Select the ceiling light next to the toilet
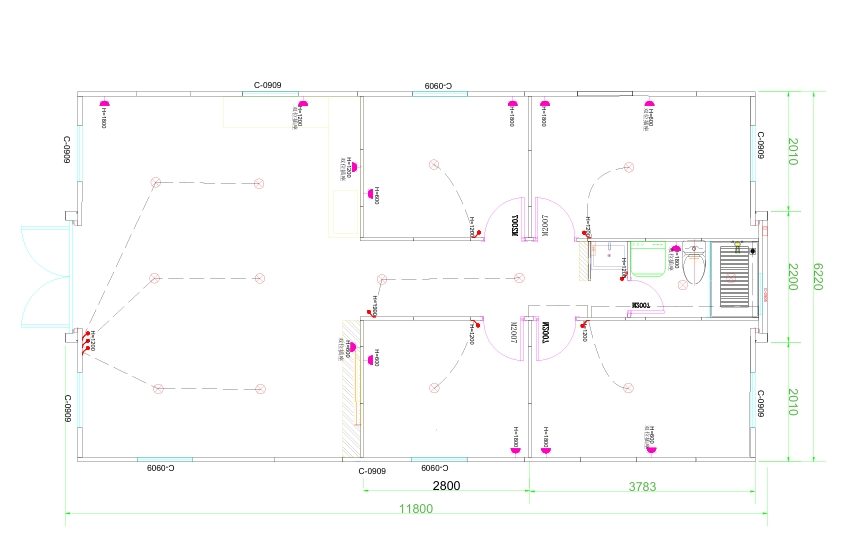 pos(683,284)
